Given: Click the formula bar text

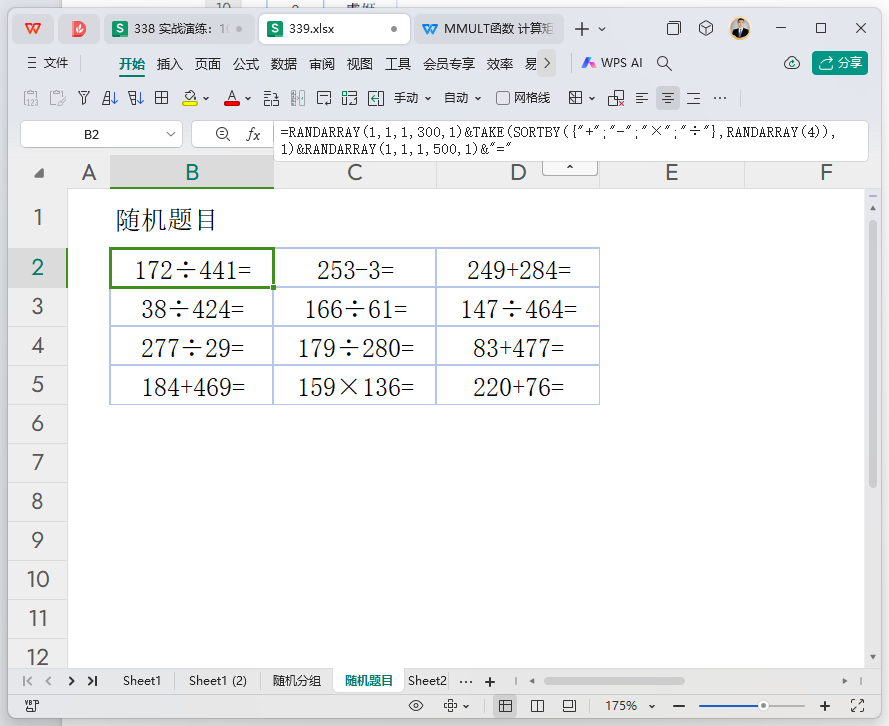Looking at the screenshot, I should [570, 141].
